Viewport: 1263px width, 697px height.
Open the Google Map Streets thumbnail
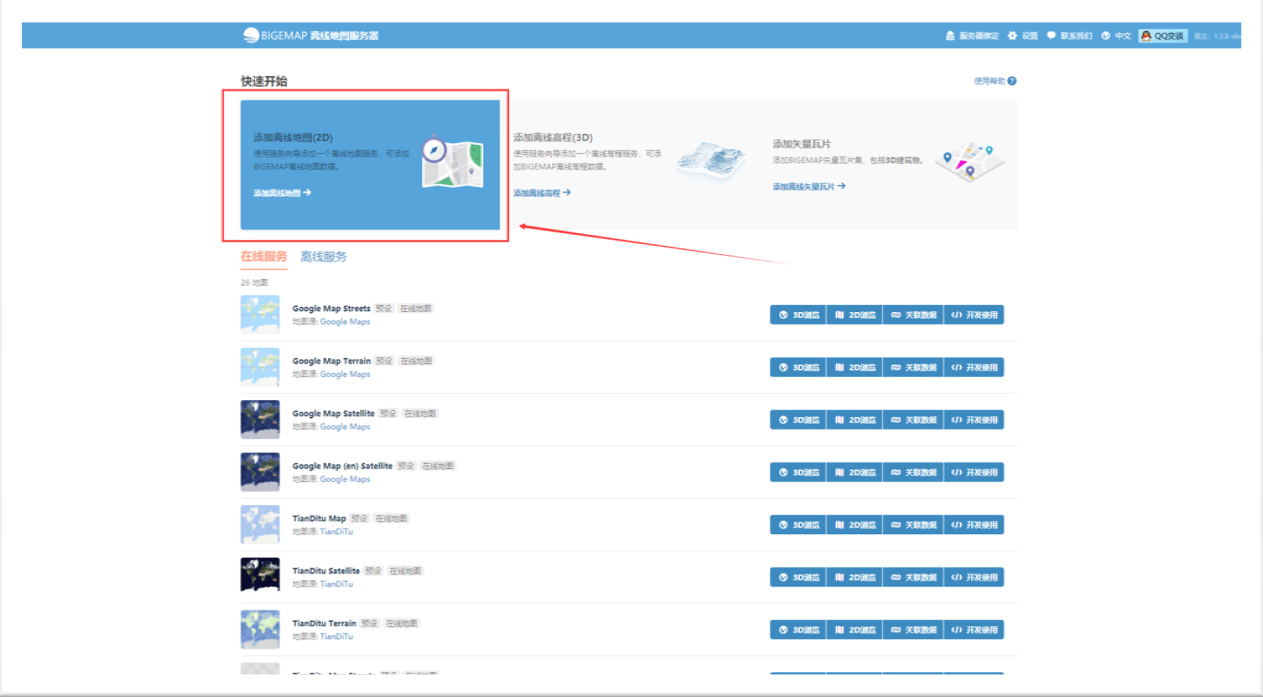pyautogui.click(x=260, y=314)
